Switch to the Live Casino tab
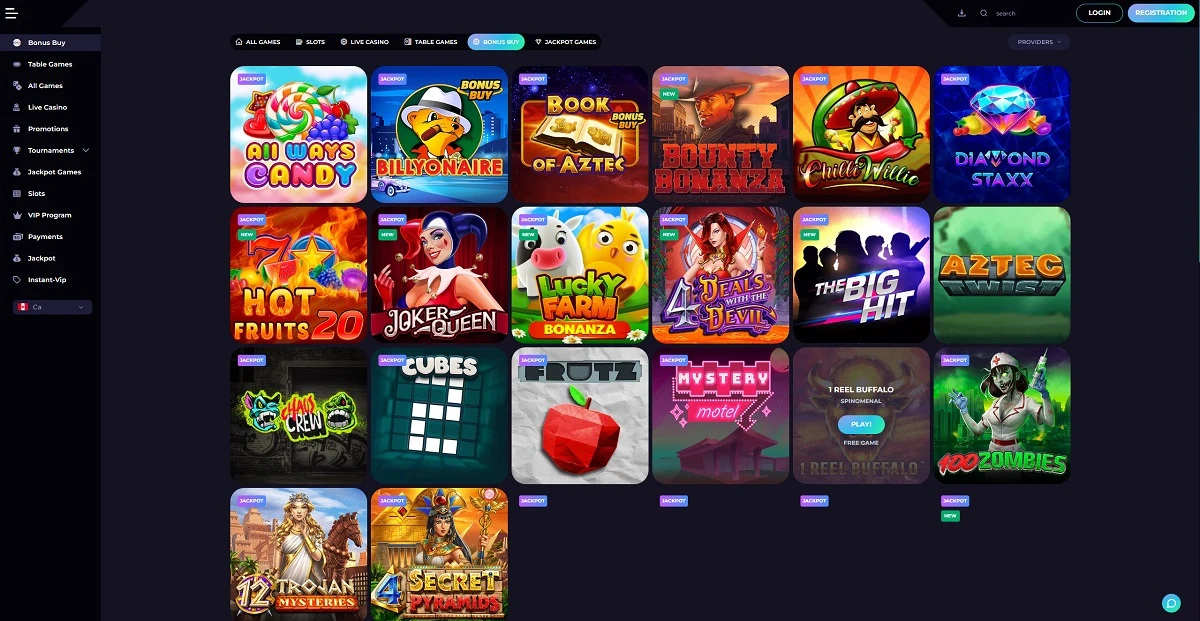Image resolution: width=1200 pixels, height=621 pixels. tap(364, 42)
